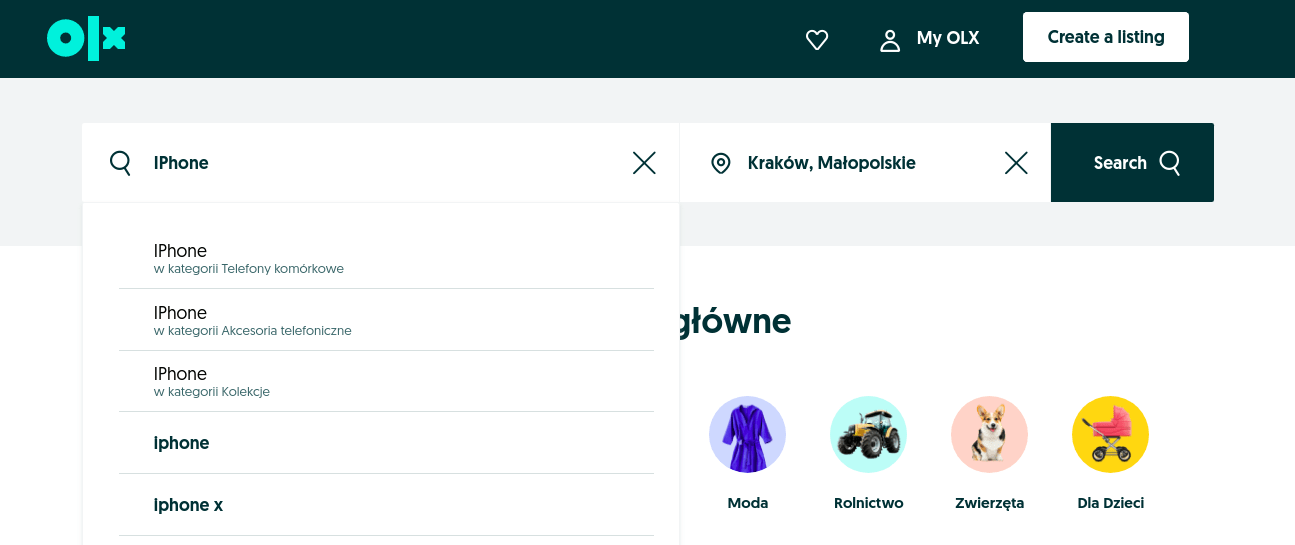Open the Zwierzęta dog category icon
This screenshot has height=545, width=1295.
pos(989,435)
